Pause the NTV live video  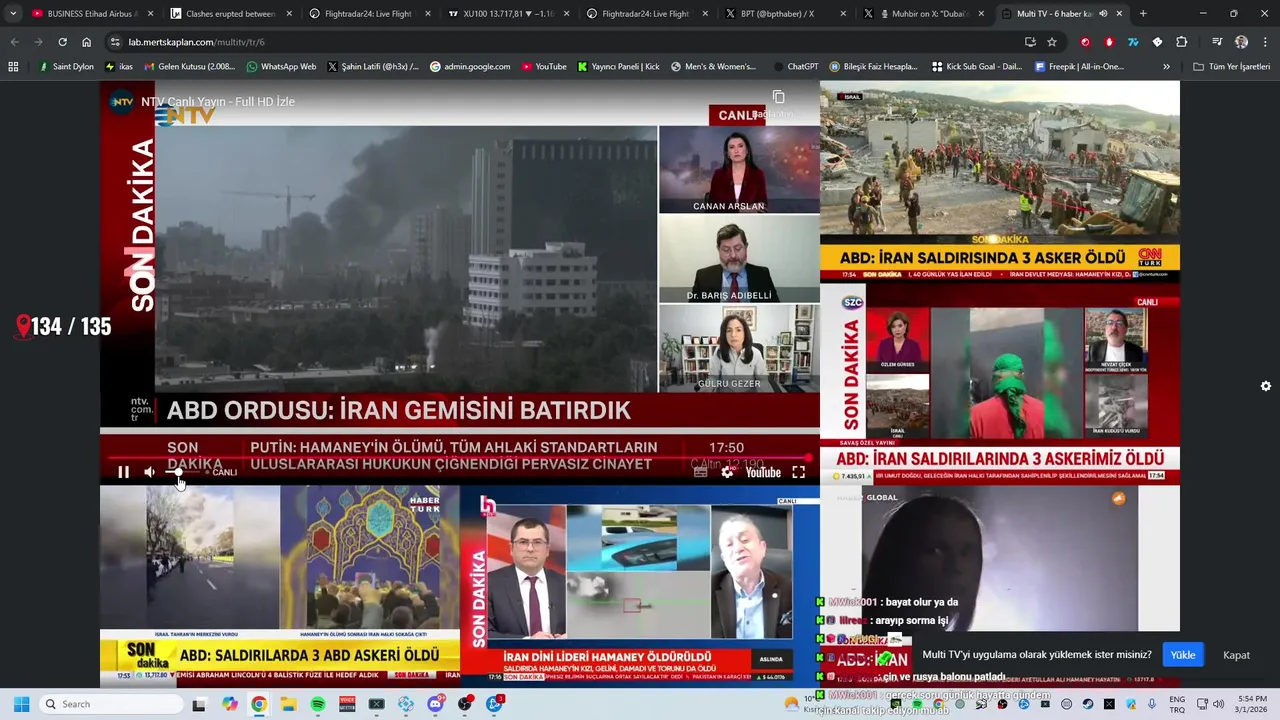coord(124,472)
